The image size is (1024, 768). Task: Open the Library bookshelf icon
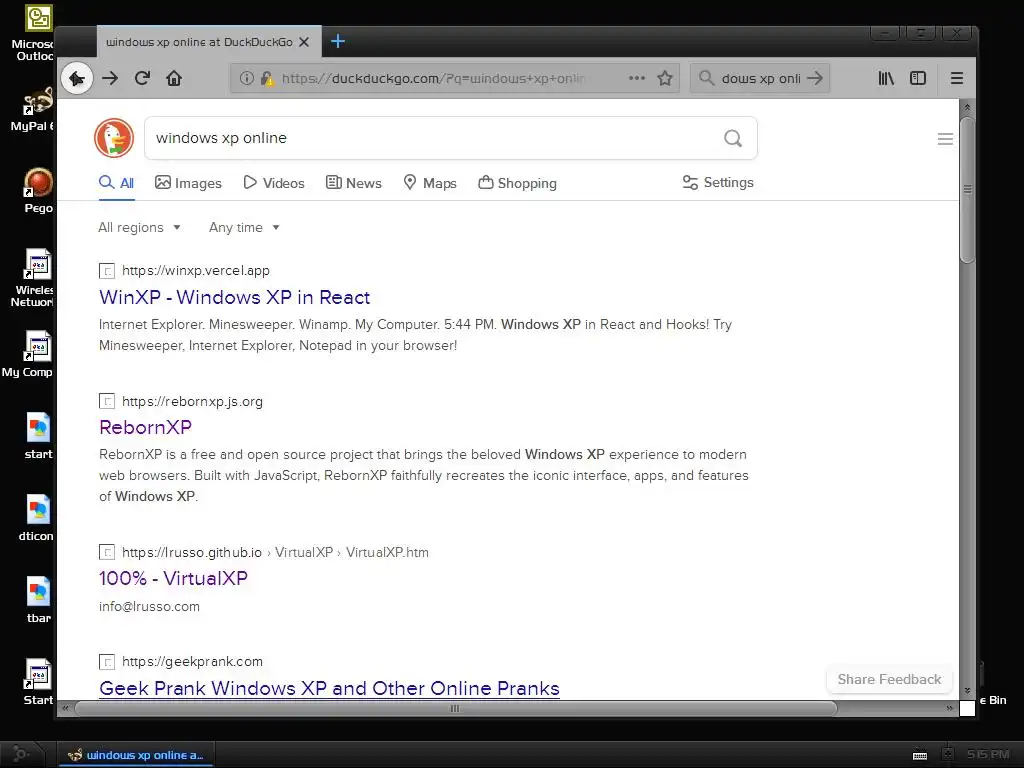coord(886,78)
